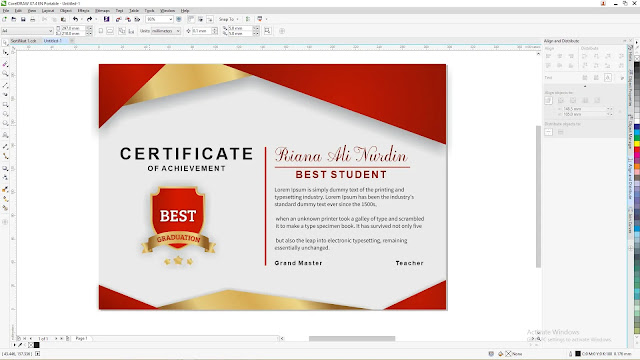Select the Drop Shadow tool
This screenshot has width=640, height=360.
pyautogui.click(x=5, y=168)
